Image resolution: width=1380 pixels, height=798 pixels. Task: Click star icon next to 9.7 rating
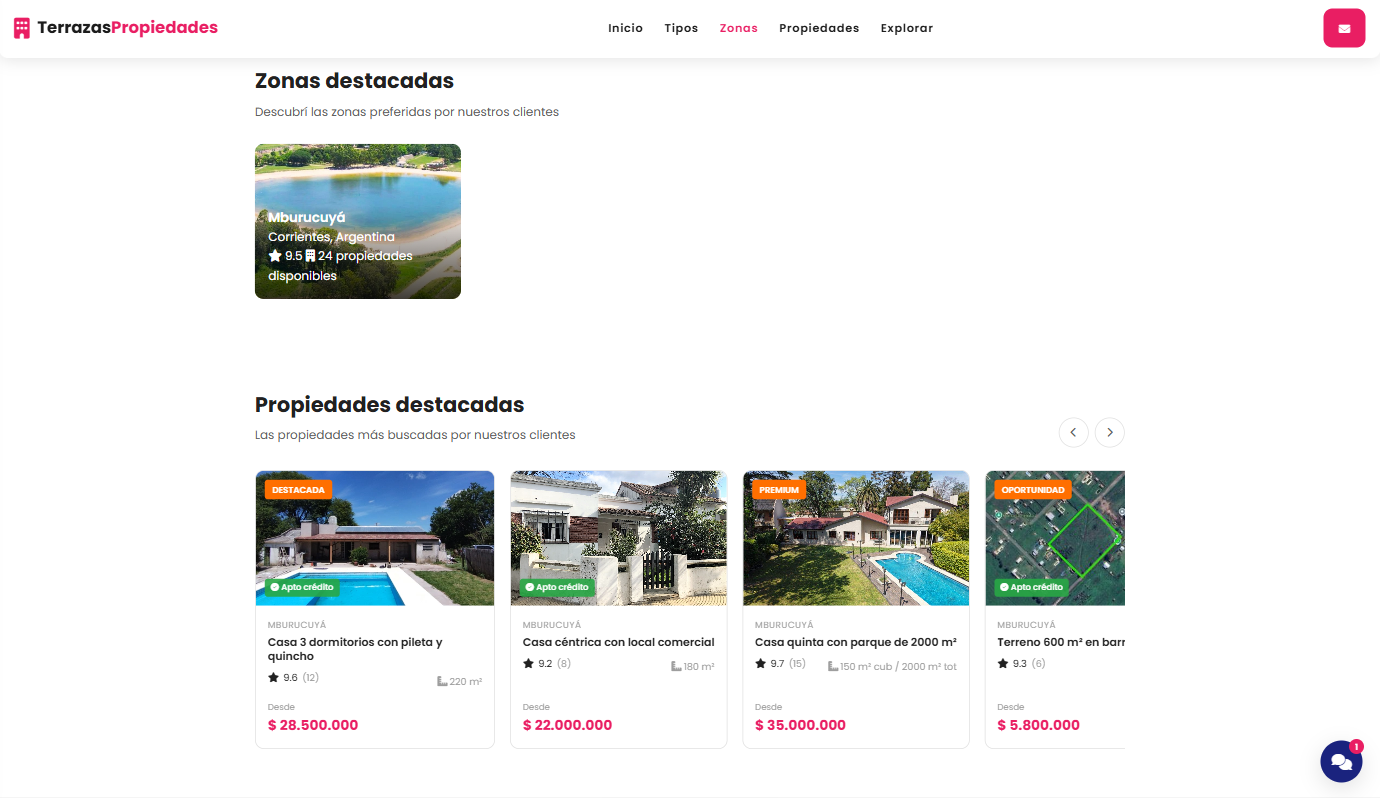point(760,663)
